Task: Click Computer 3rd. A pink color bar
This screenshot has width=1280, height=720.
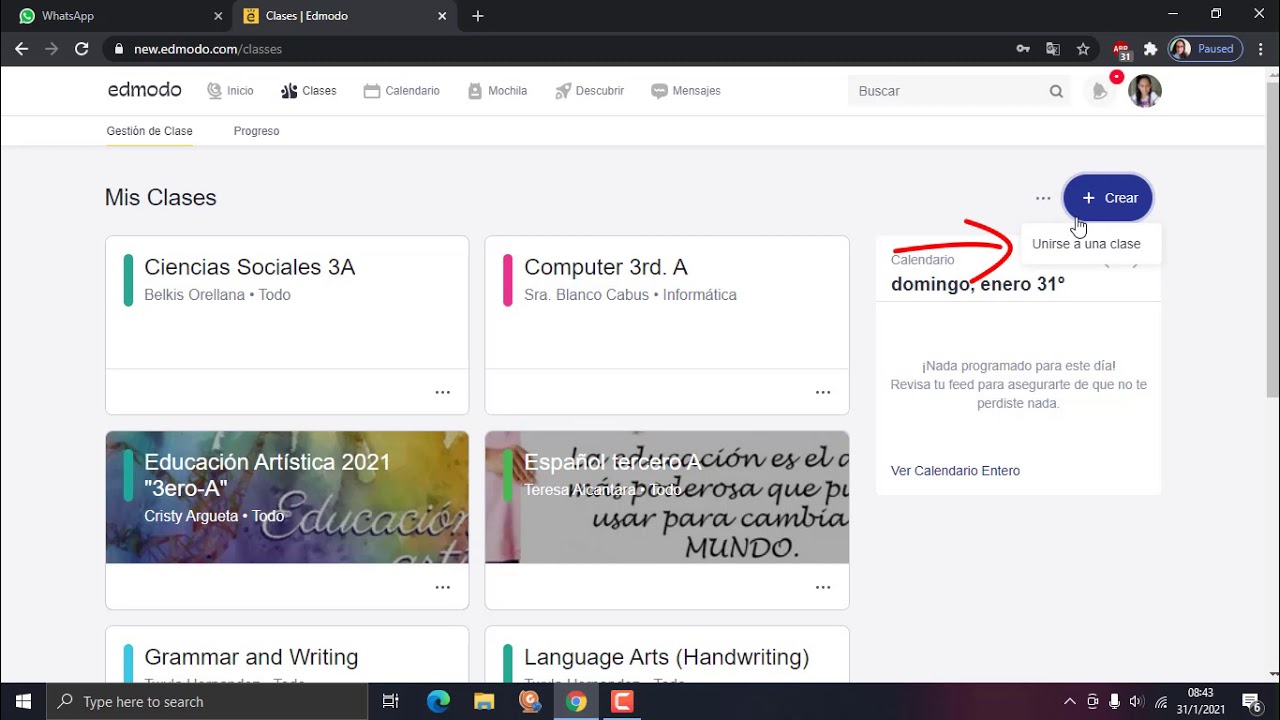Action: point(508,280)
